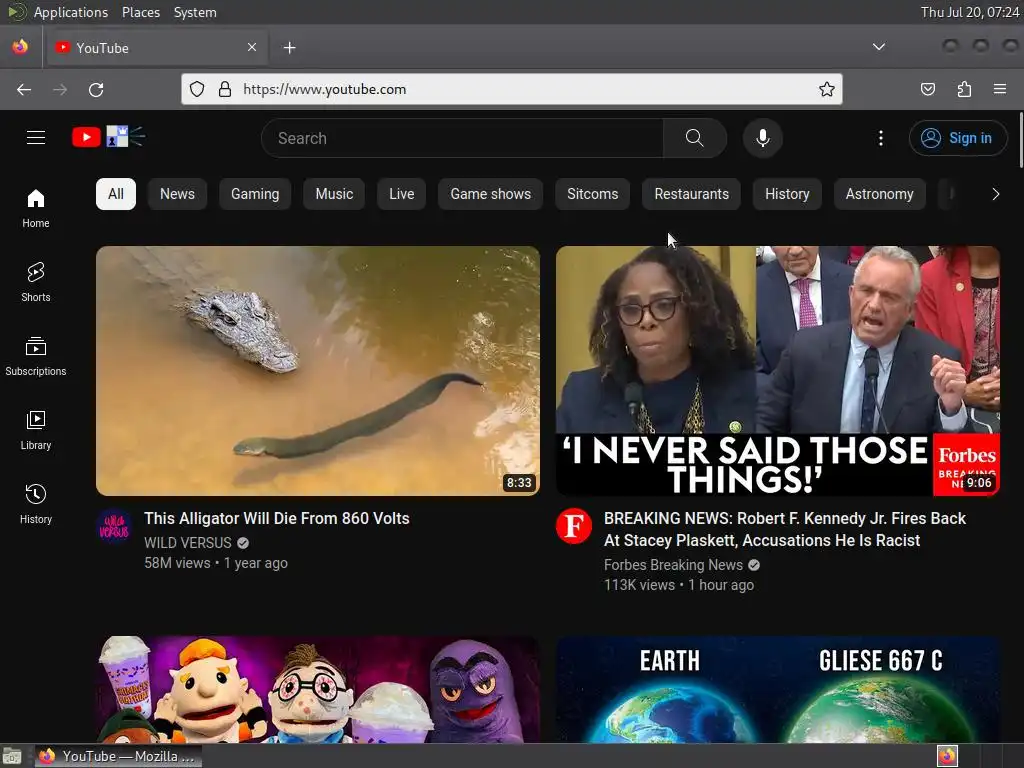The width and height of the screenshot is (1024, 768).
Task: Click the Sign in button
Action: tap(957, 138)
